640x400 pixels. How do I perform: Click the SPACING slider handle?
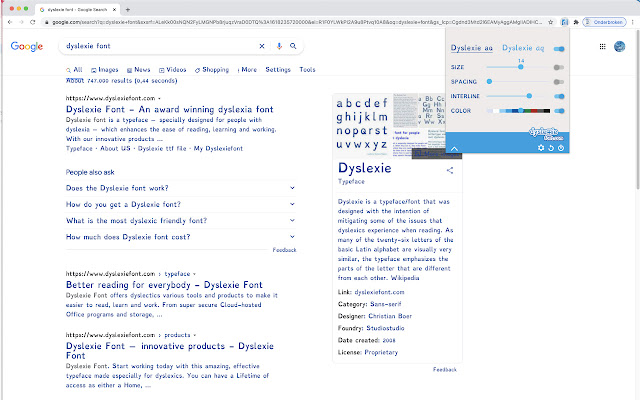click(489, 82)
